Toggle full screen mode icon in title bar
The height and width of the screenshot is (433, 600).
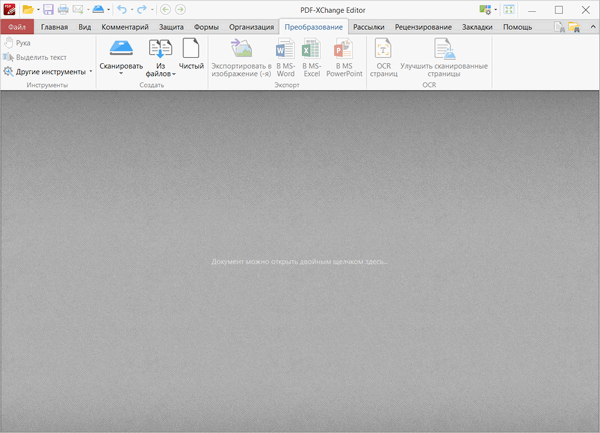tap(509, 9)
